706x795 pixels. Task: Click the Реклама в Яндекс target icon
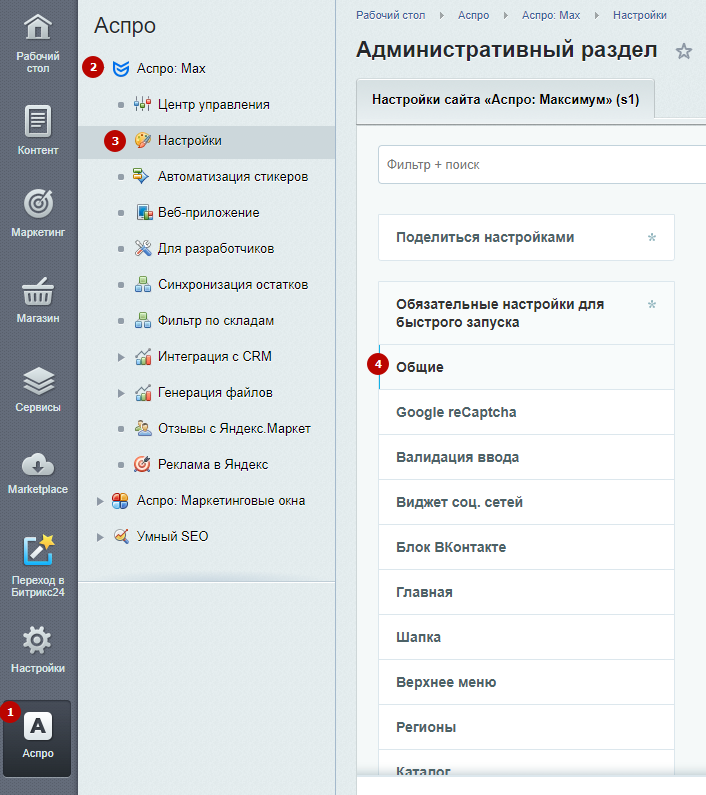point(143,464)
